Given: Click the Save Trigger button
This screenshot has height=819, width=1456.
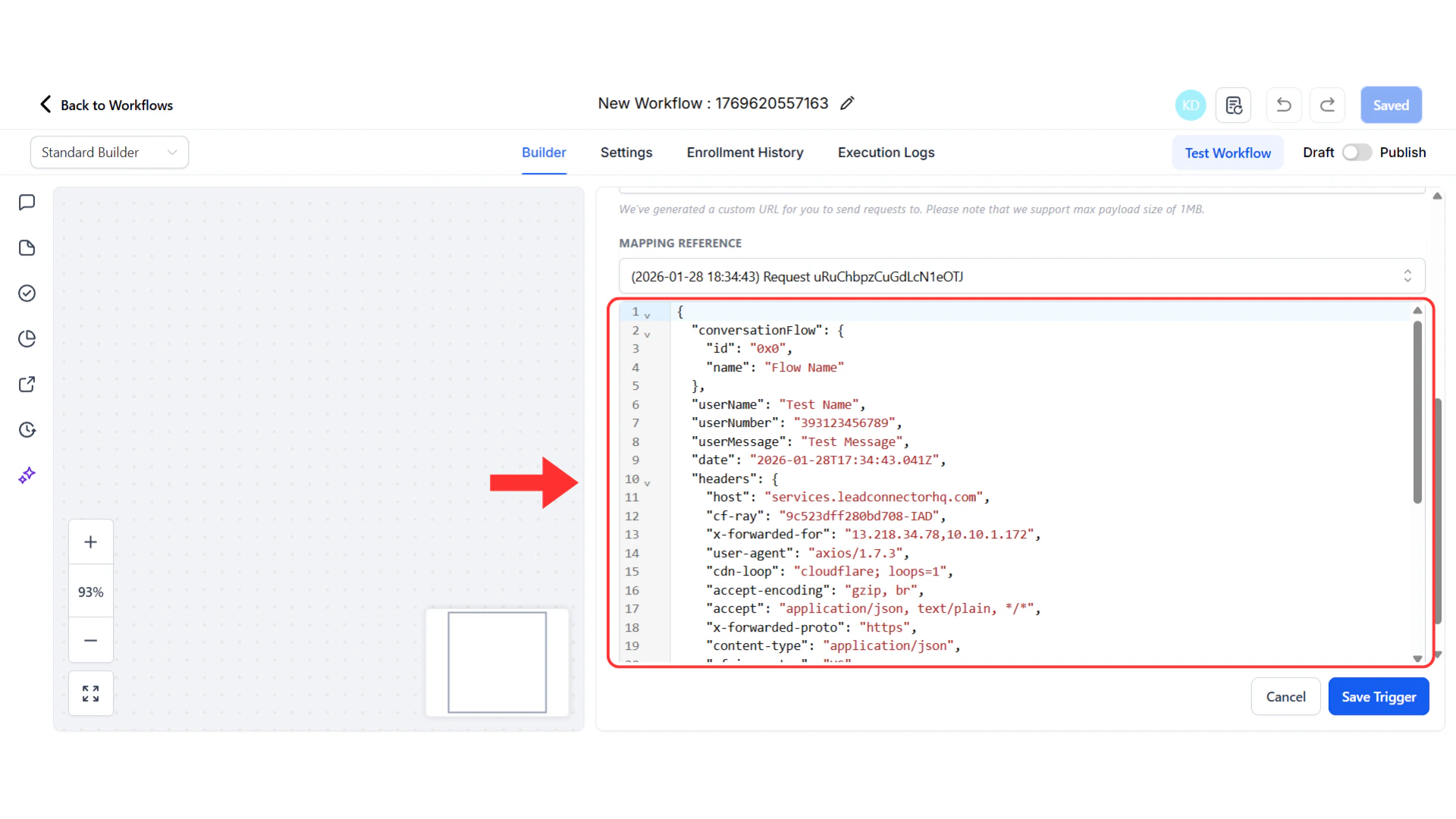Looking at the screenshot, I should click(x=1379, y=696).
